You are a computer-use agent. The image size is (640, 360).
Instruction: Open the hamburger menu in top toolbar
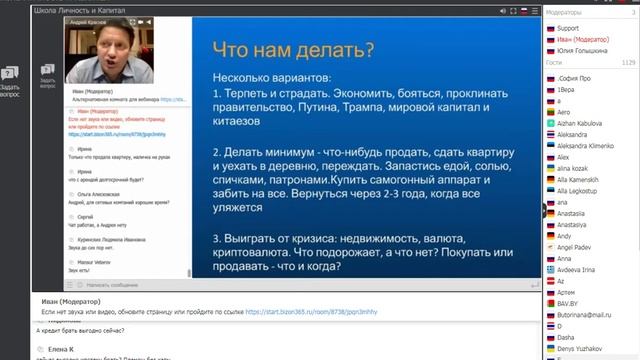pyautogui.click(x=535, y=11)
